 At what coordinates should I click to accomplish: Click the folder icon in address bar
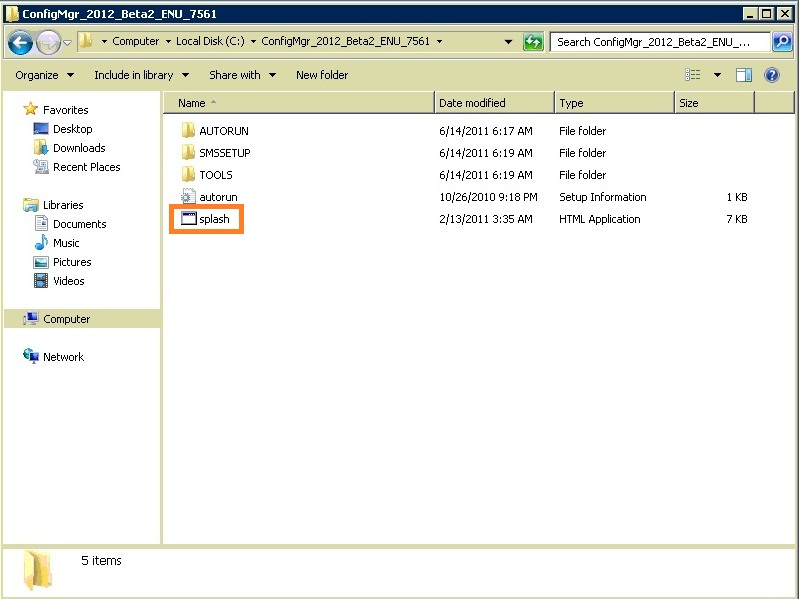click(x=86, y=41)
